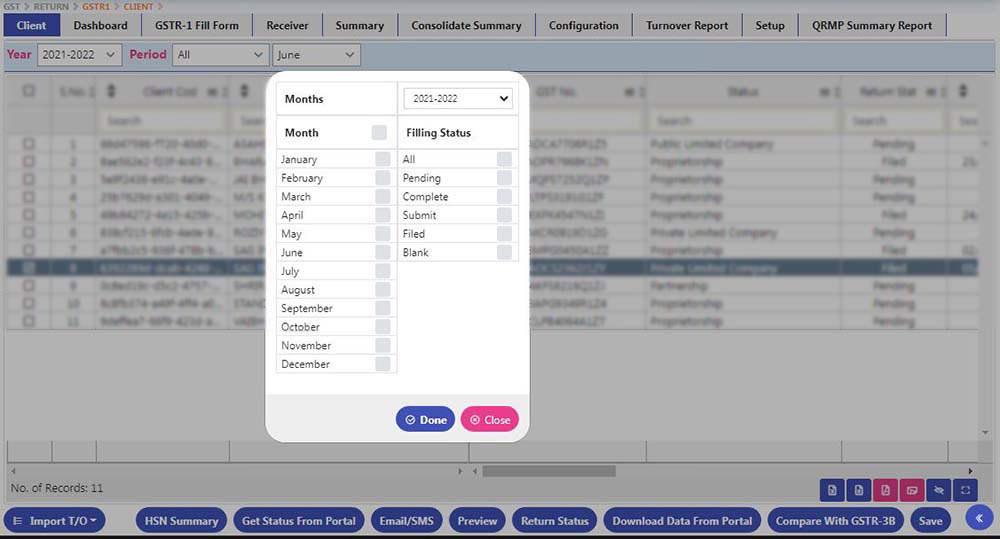Click the grid's right scroll arrow
Screen dimensions: 1000x539
pos(970,471)
